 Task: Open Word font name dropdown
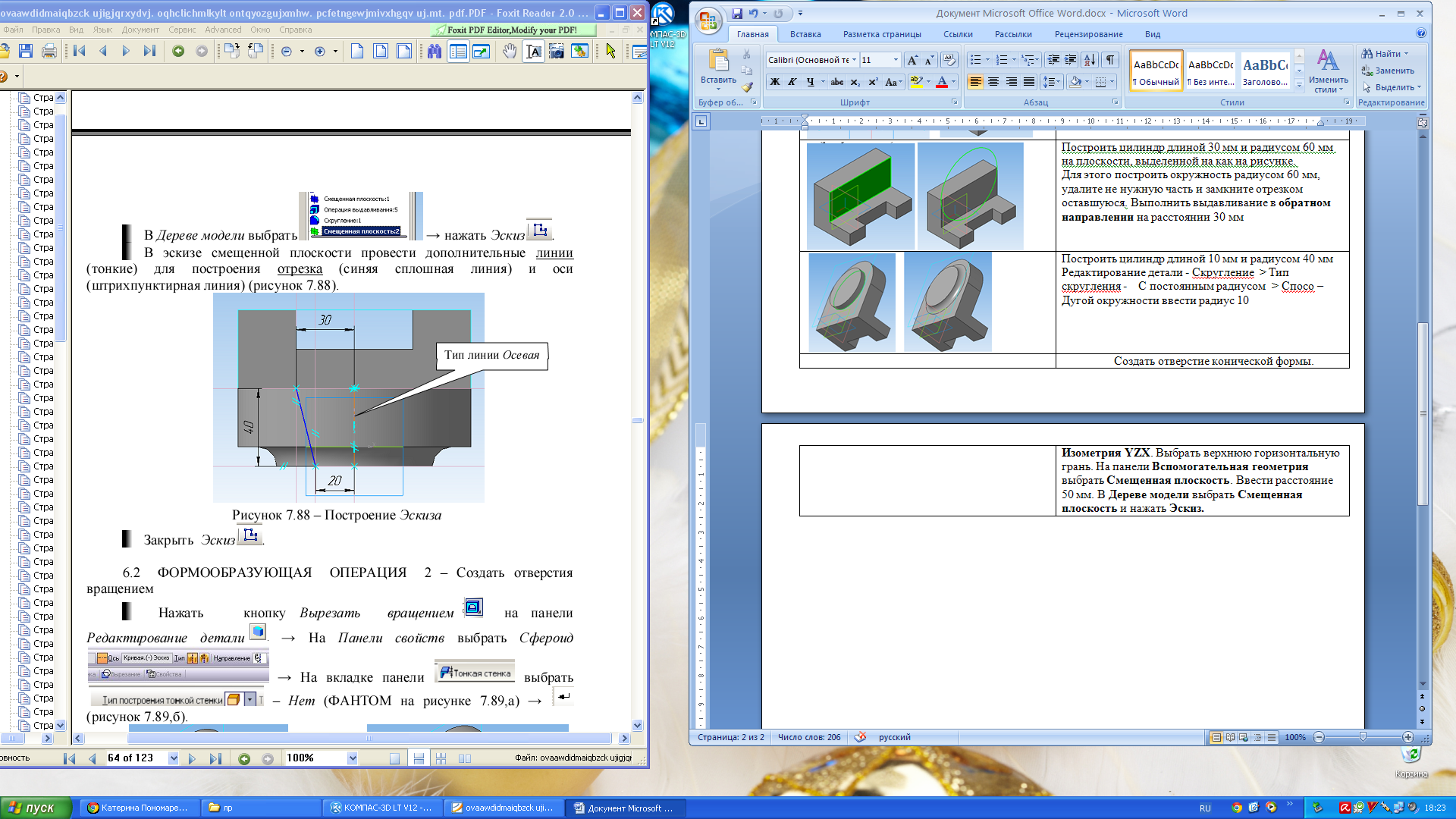tap(854, 60)
